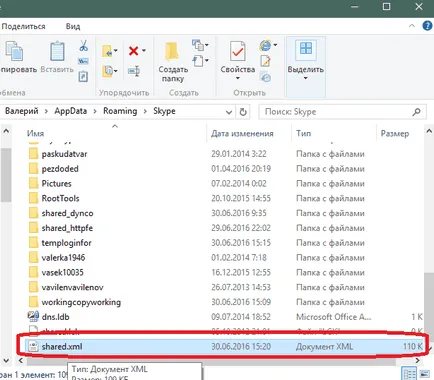The width and height of the screenshot is (434, 380).
Task: Open the New item dropdown arrow
Action: (207, 45)
